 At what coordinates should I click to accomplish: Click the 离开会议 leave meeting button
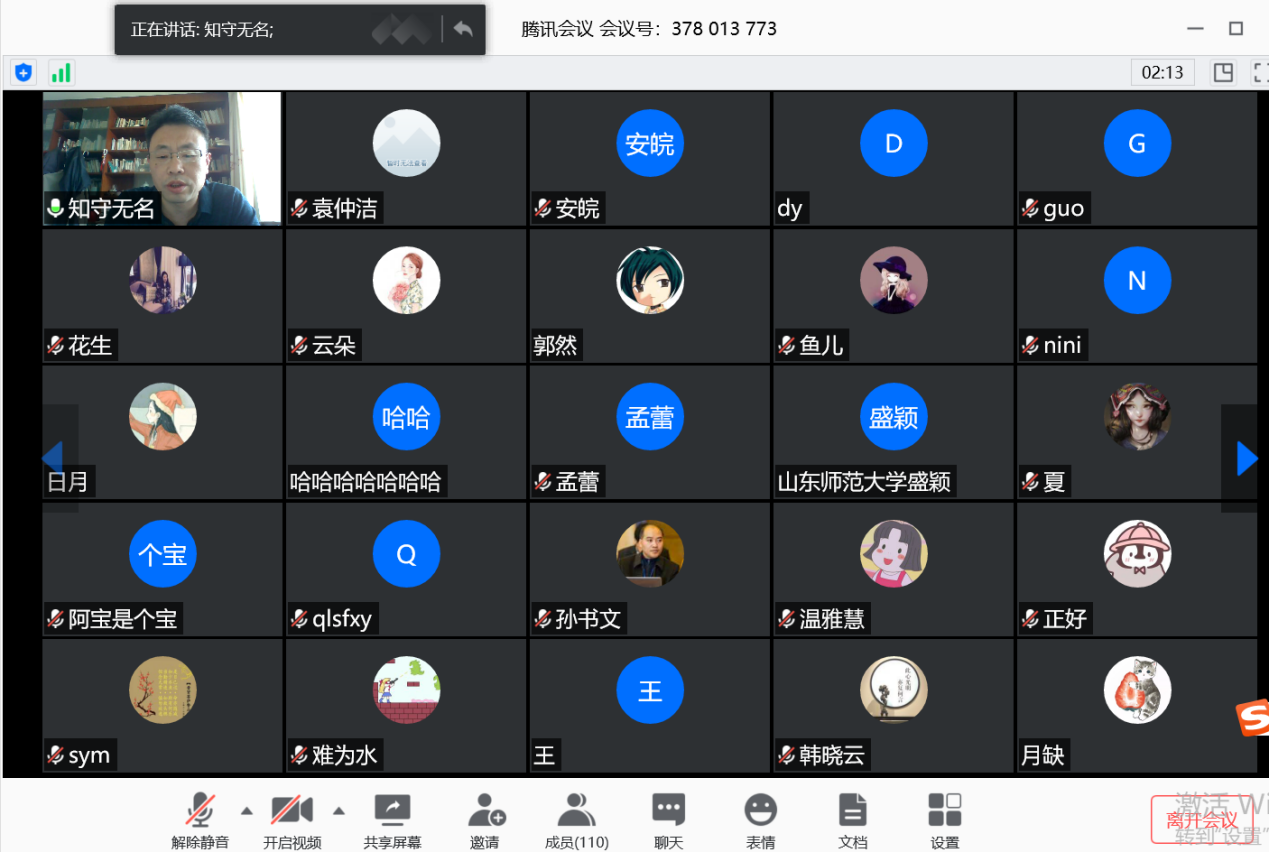tap(1201, 820)
